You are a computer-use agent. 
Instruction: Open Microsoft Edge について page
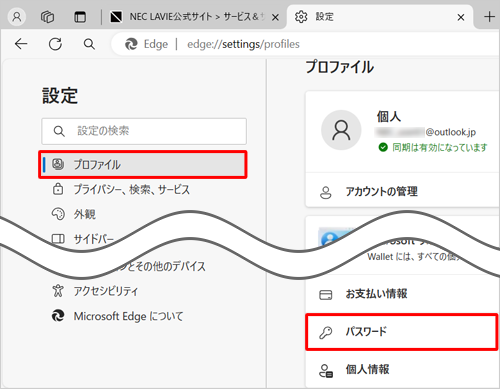point(128,316)
